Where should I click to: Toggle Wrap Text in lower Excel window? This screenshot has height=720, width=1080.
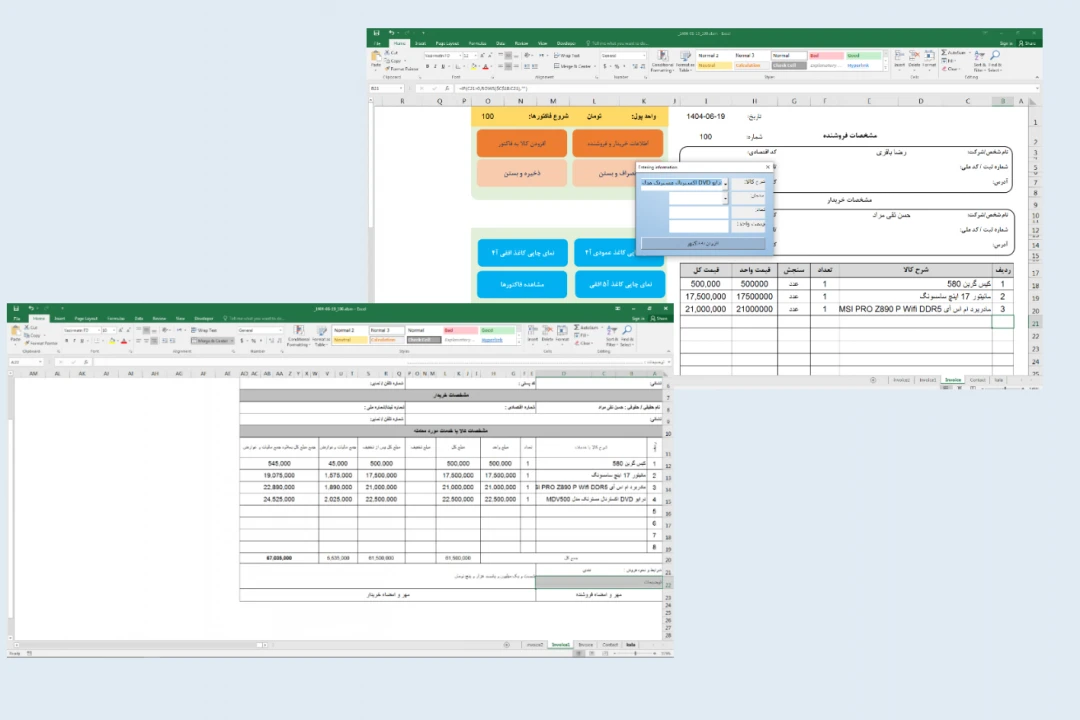click(205, 330)
